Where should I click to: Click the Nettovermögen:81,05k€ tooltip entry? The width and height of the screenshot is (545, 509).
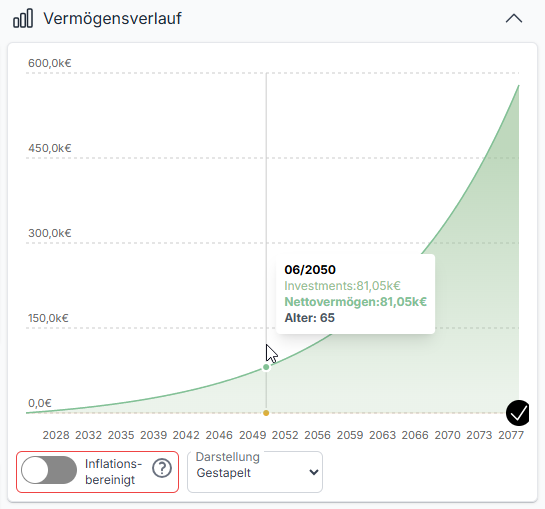tap(356, 301)
